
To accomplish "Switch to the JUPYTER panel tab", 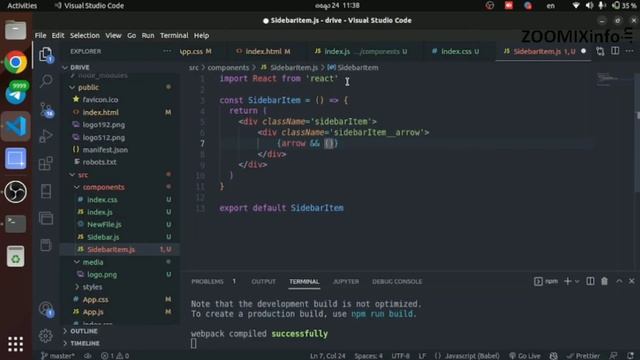I will pyautogui.click(x=346, y=282).
